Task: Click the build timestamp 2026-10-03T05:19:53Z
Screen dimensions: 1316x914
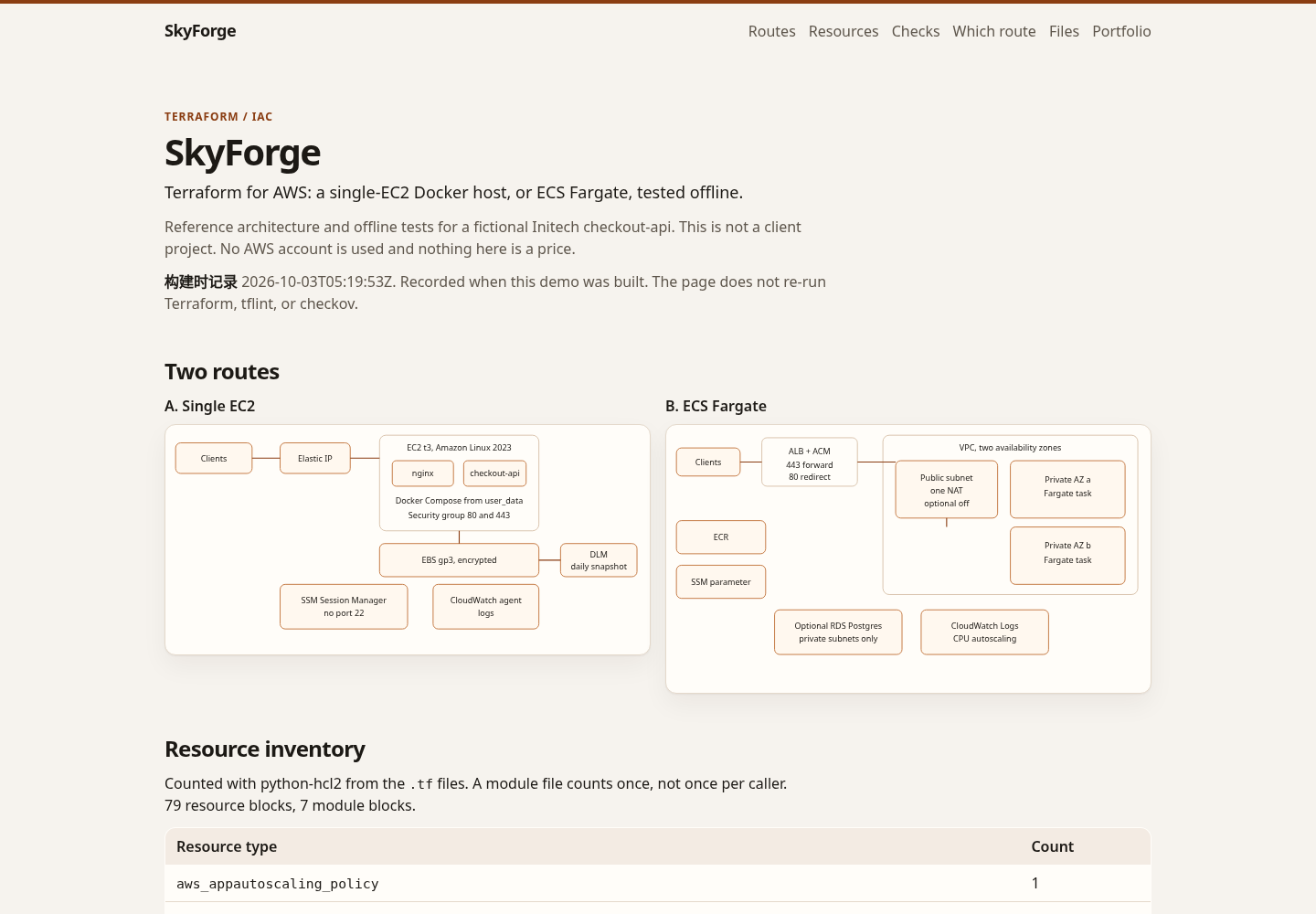Action: click(x=317, y=282)
